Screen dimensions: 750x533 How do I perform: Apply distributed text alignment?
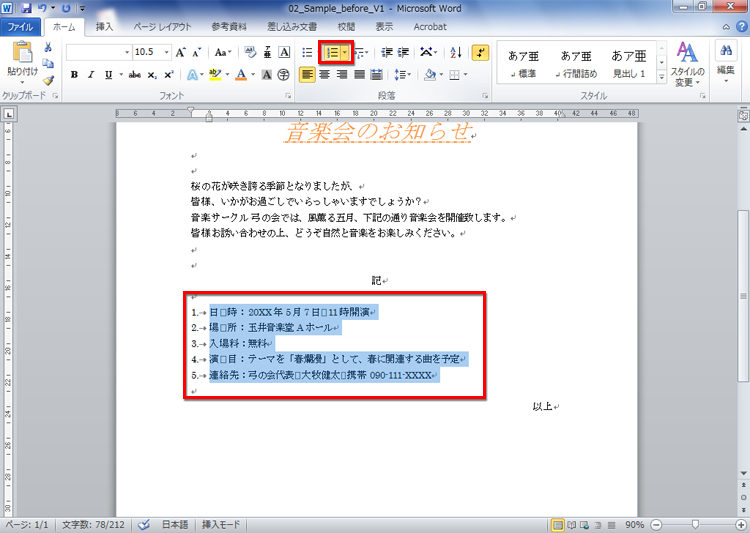tap(376, 75)
